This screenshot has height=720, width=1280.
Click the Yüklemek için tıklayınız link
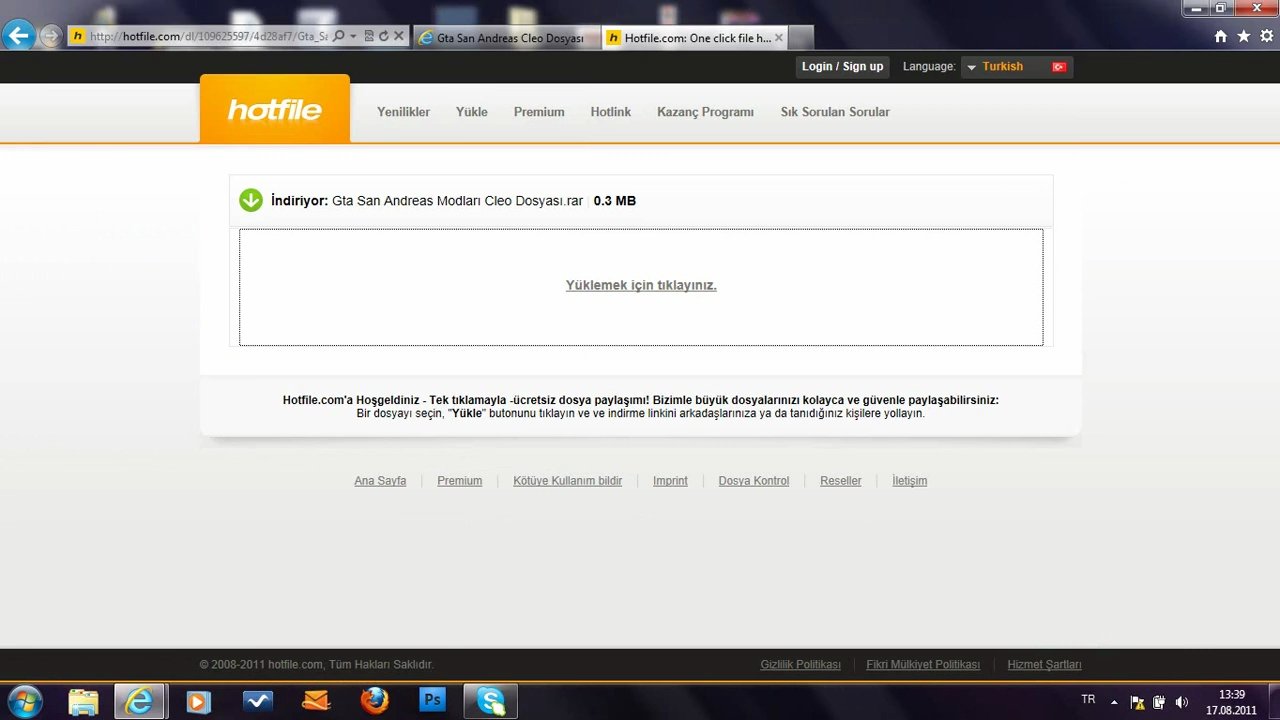(641, 285)
